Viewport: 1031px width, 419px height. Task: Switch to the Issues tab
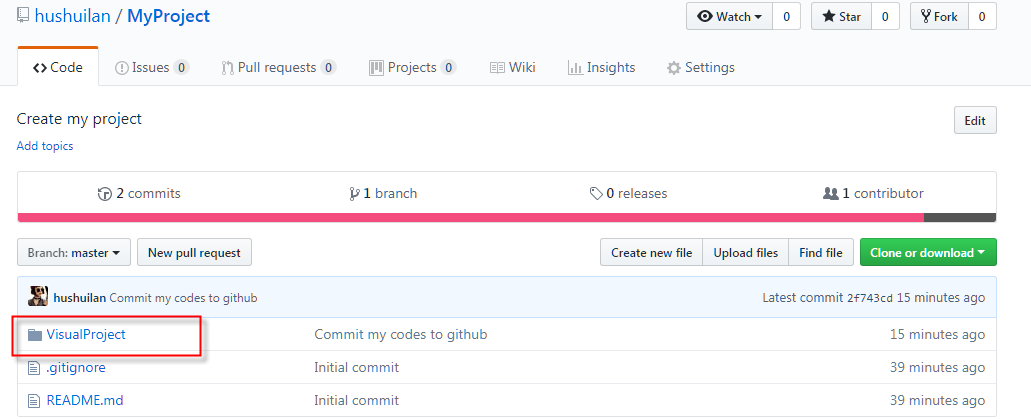(151, 68)
